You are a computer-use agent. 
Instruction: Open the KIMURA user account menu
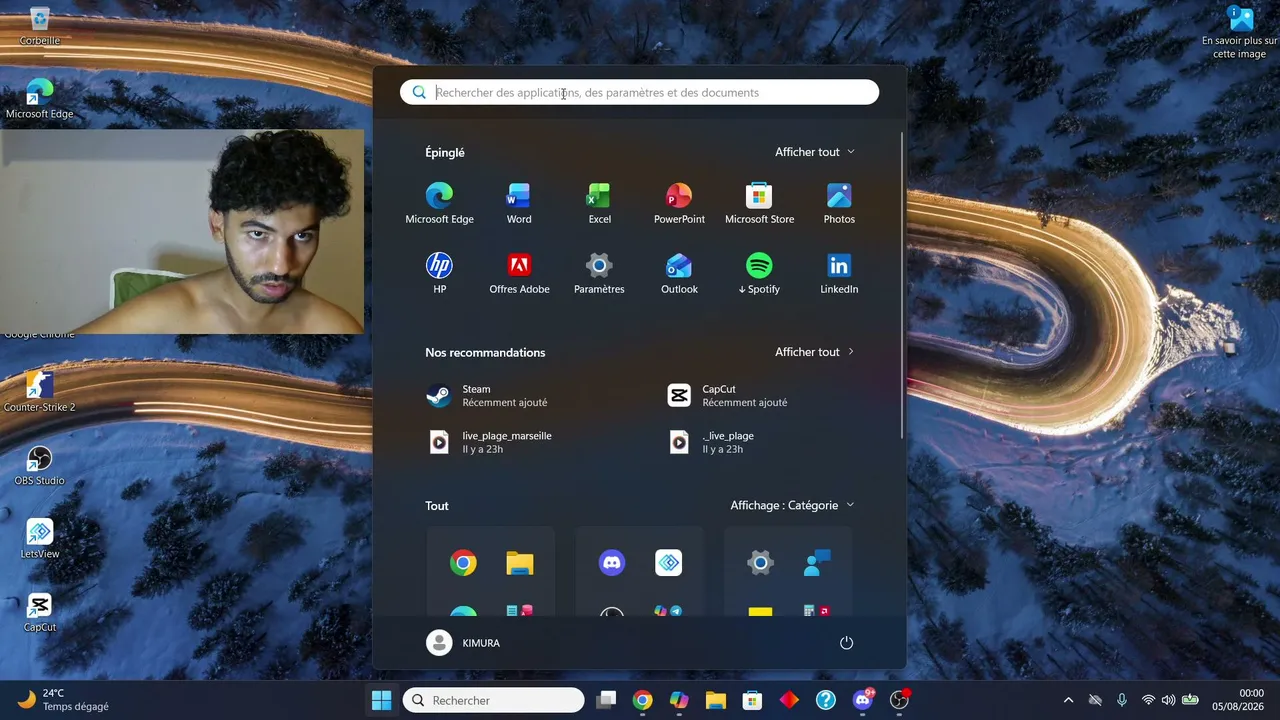tap(463, 643)
